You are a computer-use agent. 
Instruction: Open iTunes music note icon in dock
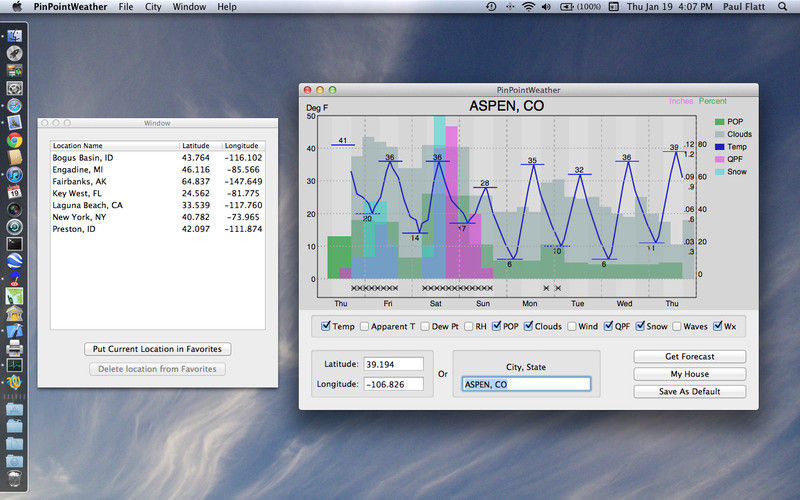coord(14,175)
